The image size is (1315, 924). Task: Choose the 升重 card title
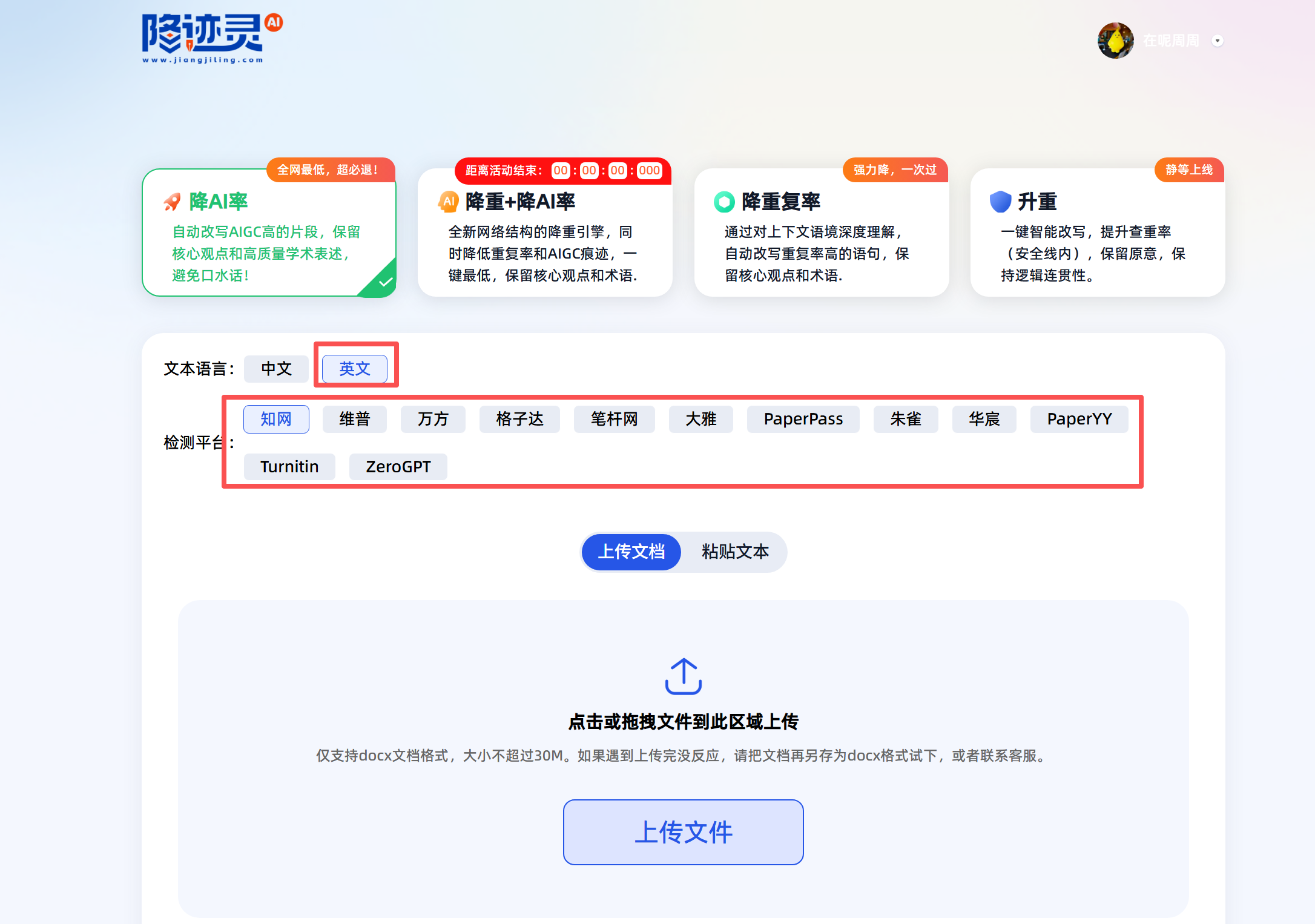(x=1037, y=202)
